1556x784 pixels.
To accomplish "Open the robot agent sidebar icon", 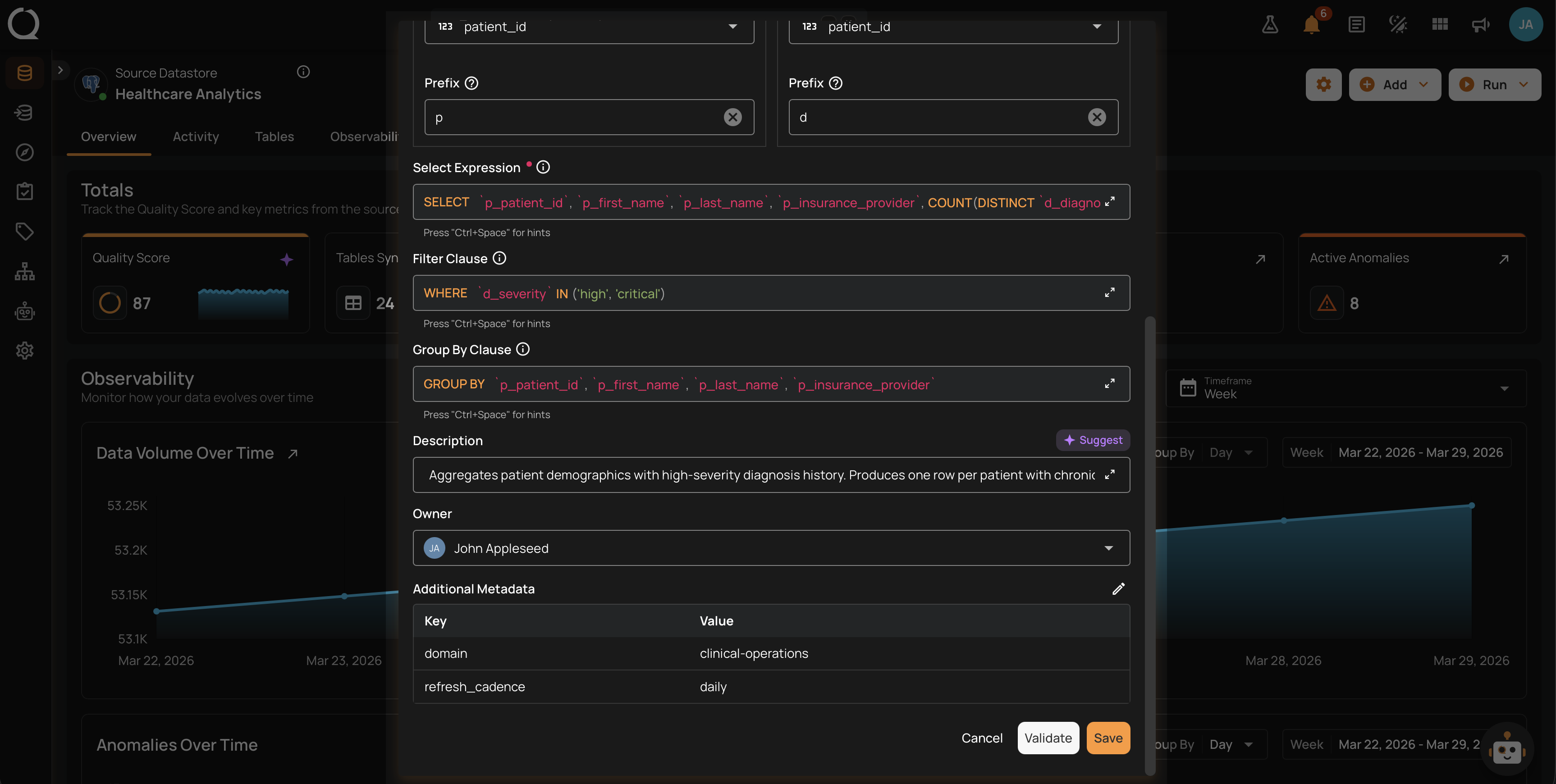I will pos(24,312).
